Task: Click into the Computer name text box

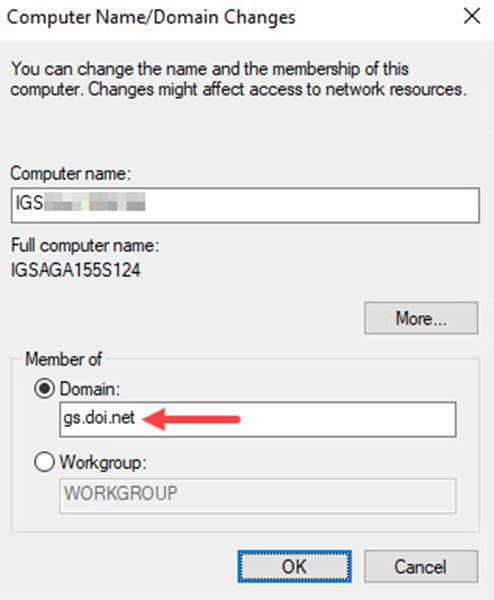Action: click(245, 205)
